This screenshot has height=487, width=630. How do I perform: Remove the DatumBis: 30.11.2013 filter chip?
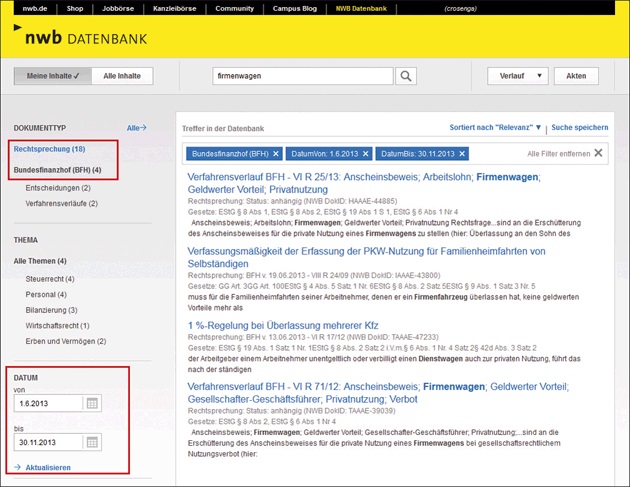tap(464, 153)
